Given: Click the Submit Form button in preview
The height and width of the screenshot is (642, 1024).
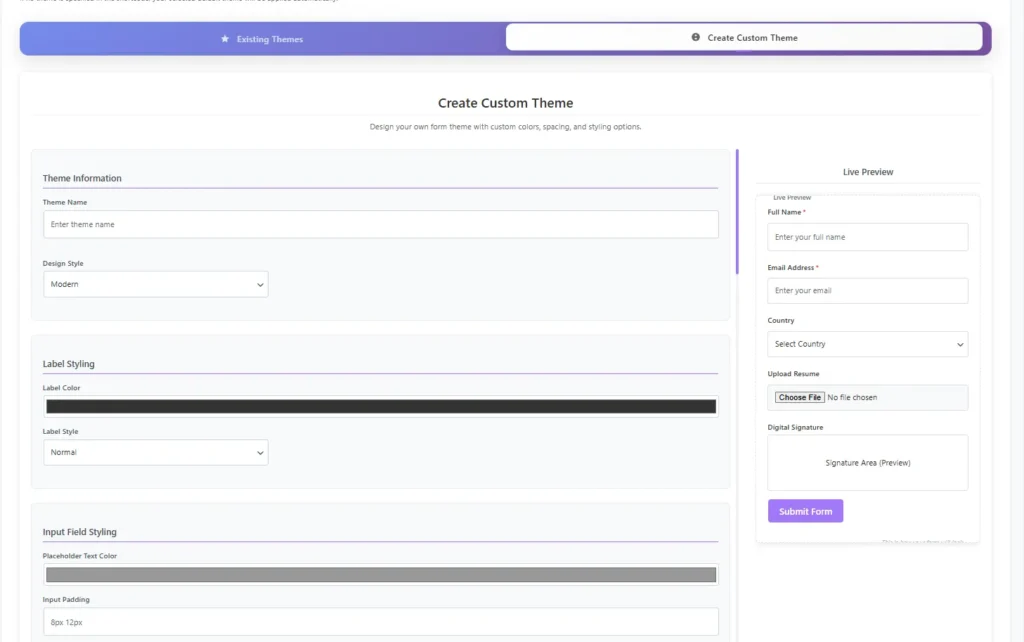Looking at the screenshot, I should (805, 510).
